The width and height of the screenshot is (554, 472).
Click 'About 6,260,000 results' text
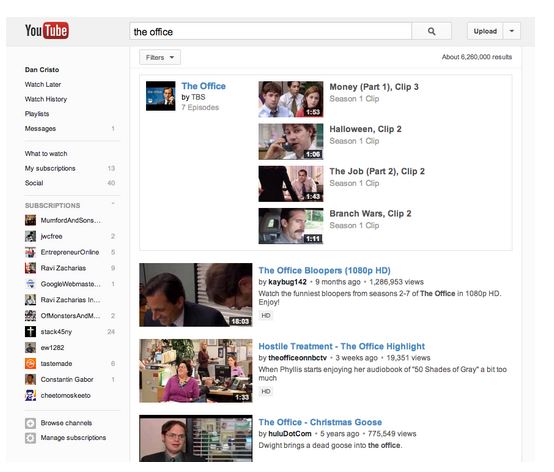(477, 57)
